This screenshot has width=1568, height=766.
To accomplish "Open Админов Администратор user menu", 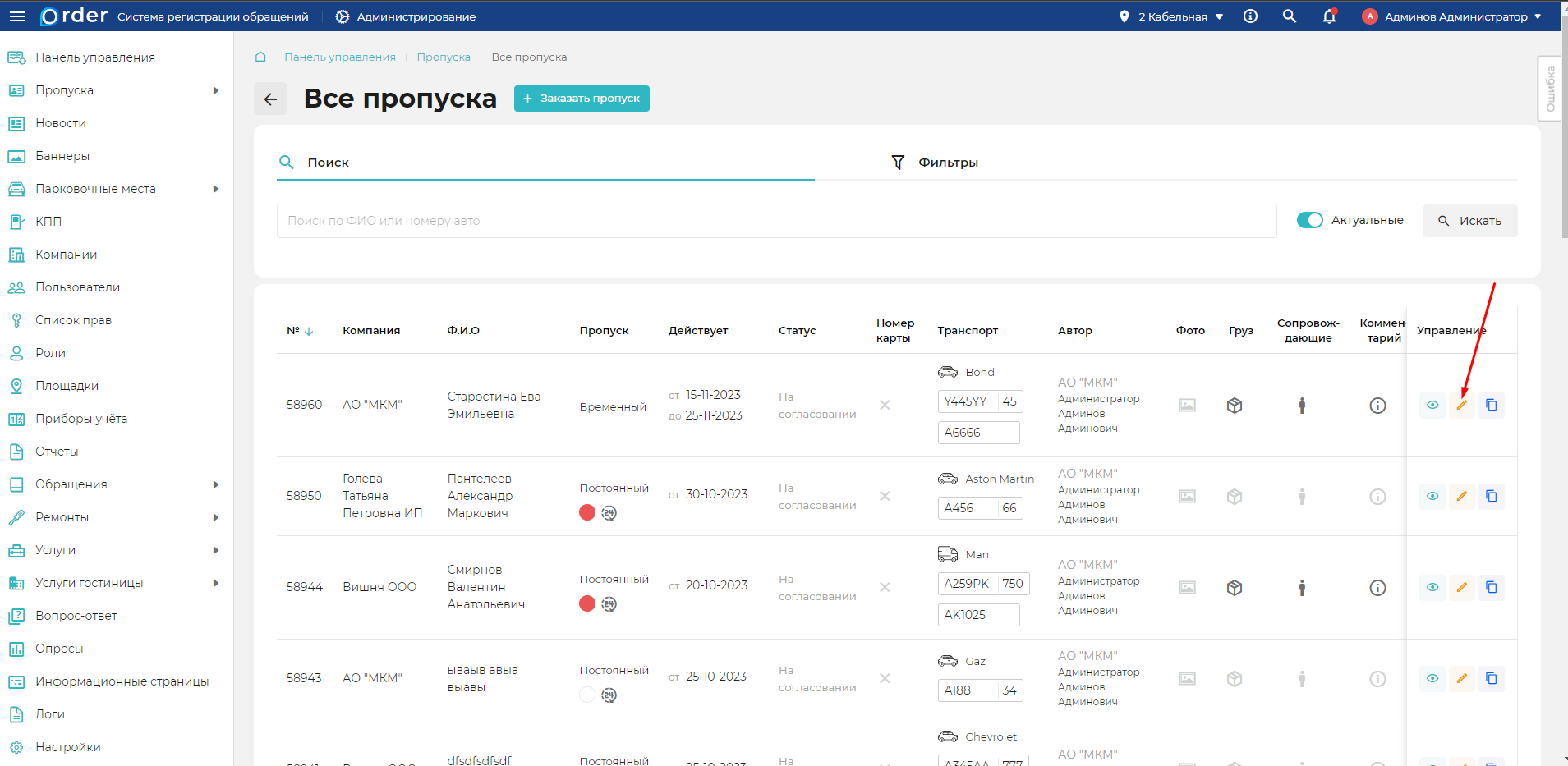I will [x=1452, y=16].
